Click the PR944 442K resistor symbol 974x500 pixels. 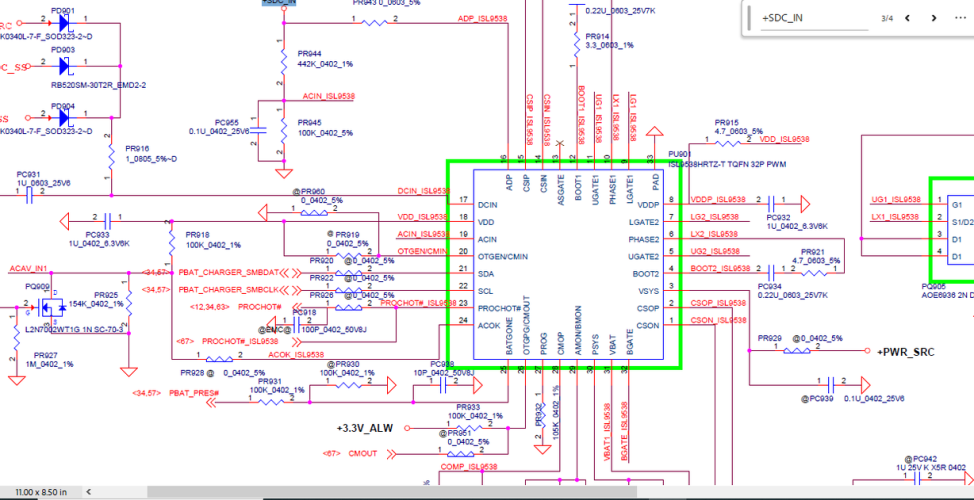tap(283, 63)
